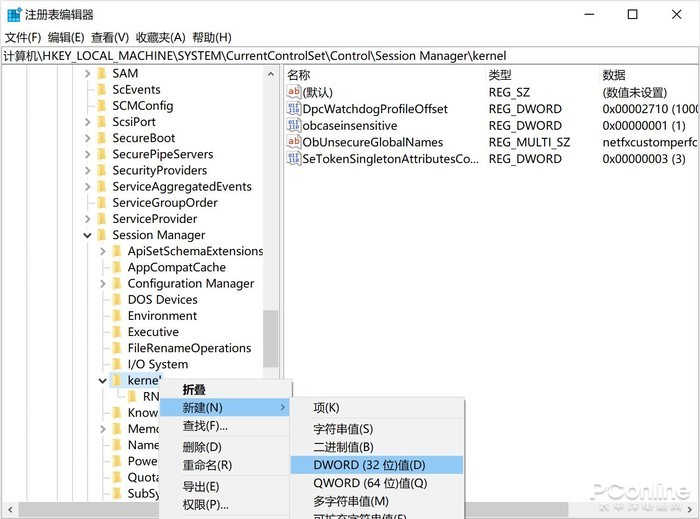Click the (默认) string value icon
Viewport: 700px width, 519px height.
click(293, 92)
